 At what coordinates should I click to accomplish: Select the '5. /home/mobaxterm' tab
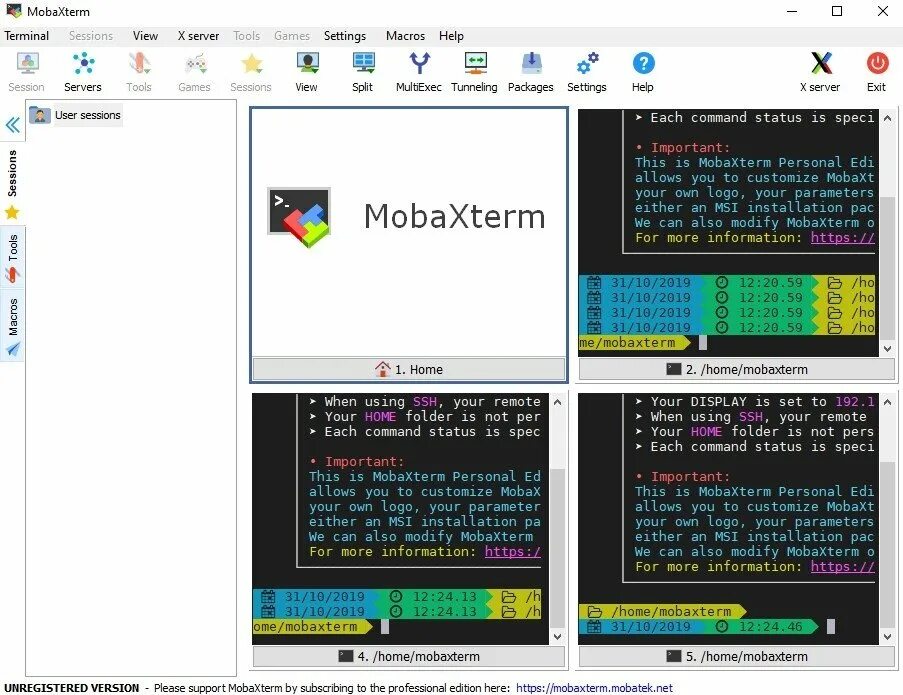tap(737, 656)
